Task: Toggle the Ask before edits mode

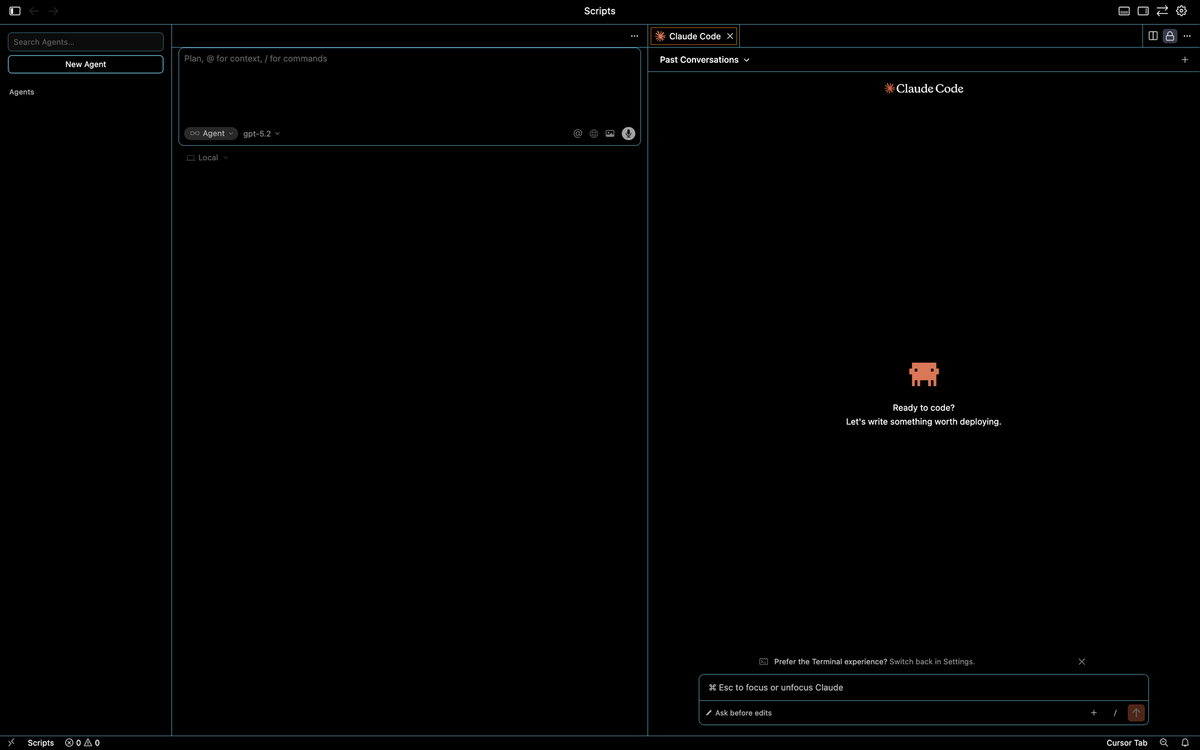Action: [739, 713]
